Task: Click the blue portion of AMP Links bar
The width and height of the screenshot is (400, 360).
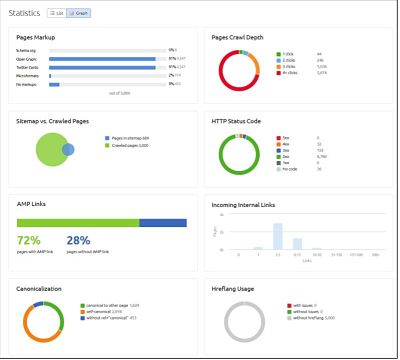Action: point(163,223)
